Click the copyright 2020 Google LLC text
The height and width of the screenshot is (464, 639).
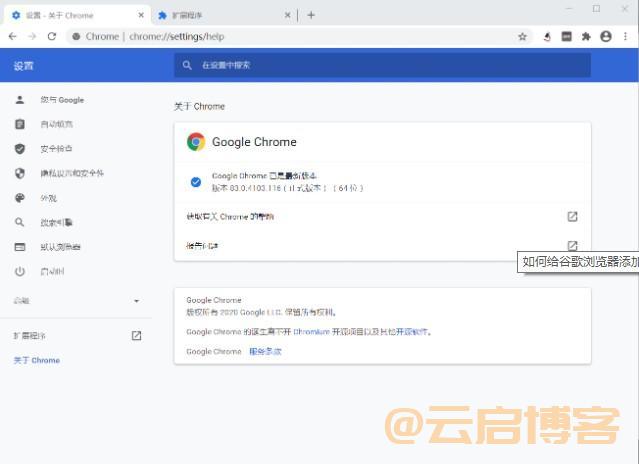(261, 312)
